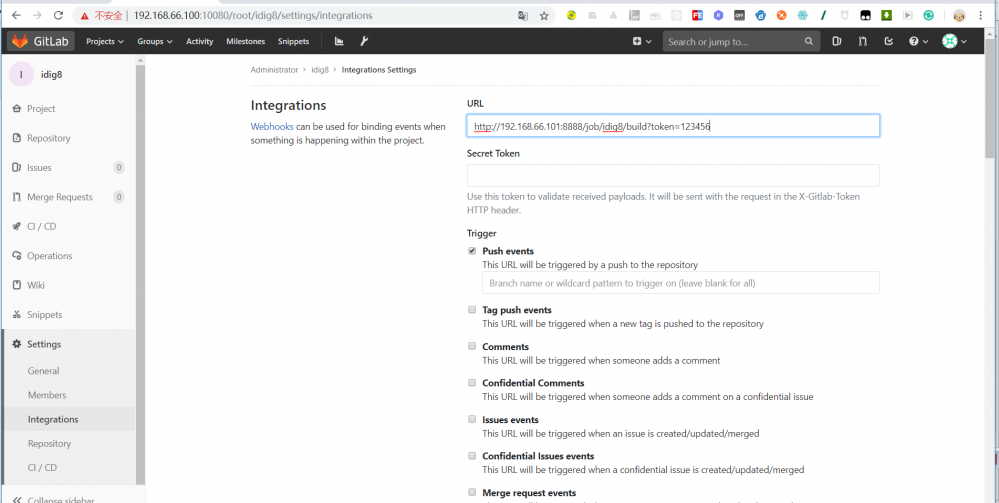Open the issues icon in top navbar
Image resolution: width=999 pixels, height=503 pixels.
tap(837, 41)
